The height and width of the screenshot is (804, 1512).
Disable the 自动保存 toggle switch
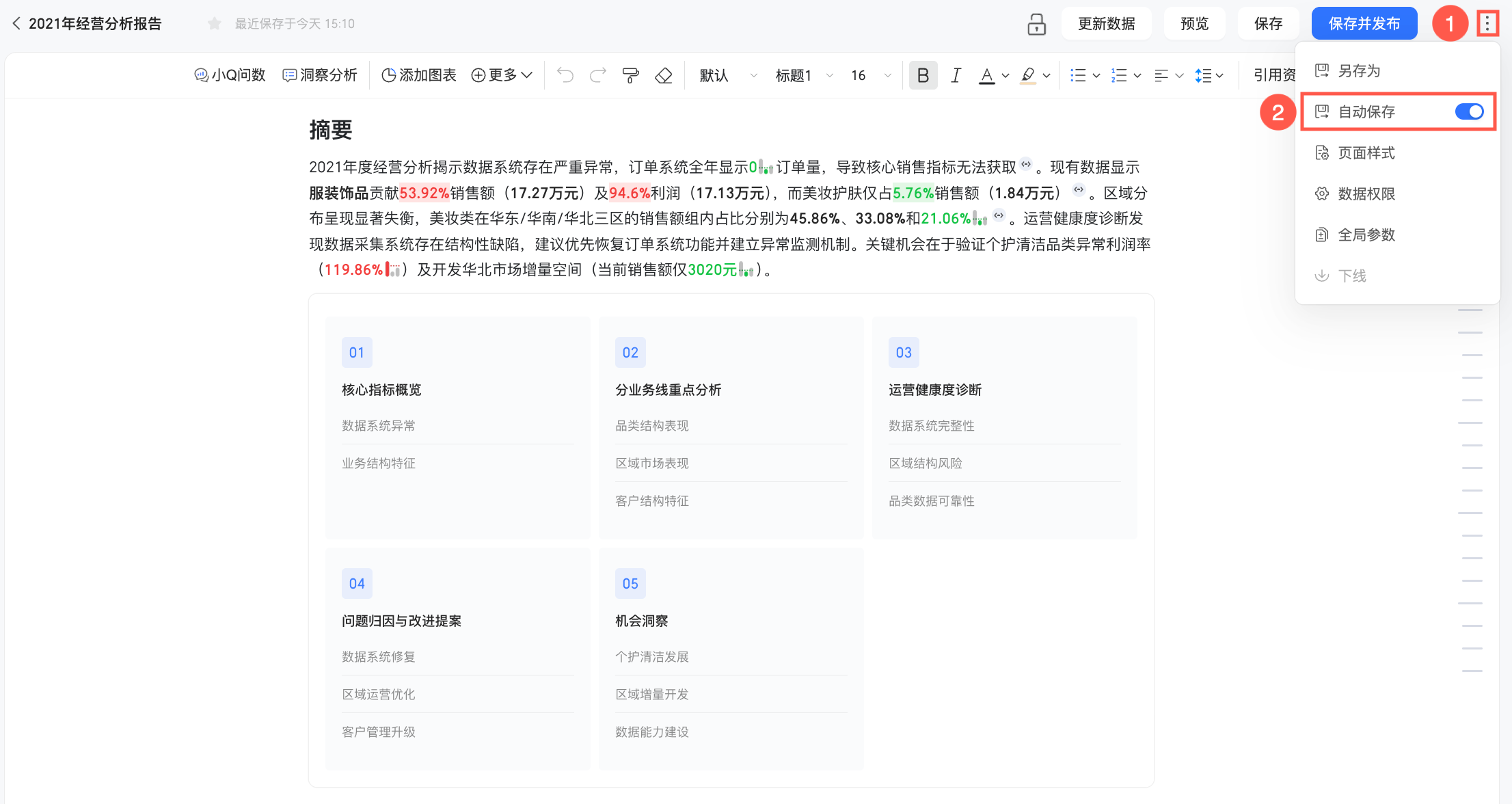[1469, 111]
